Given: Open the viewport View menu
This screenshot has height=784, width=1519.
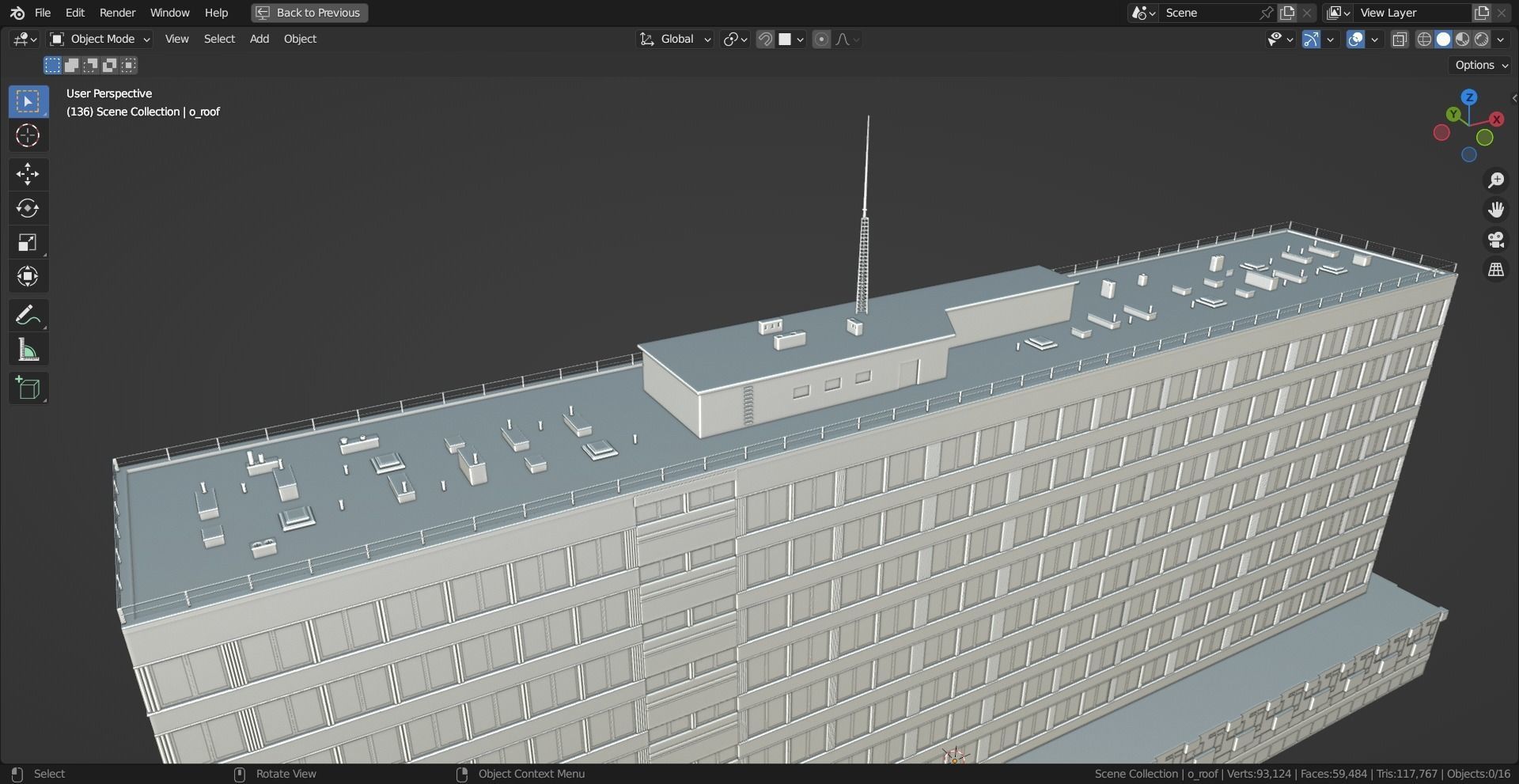Looking at the screenshot, I should (176, 39).
